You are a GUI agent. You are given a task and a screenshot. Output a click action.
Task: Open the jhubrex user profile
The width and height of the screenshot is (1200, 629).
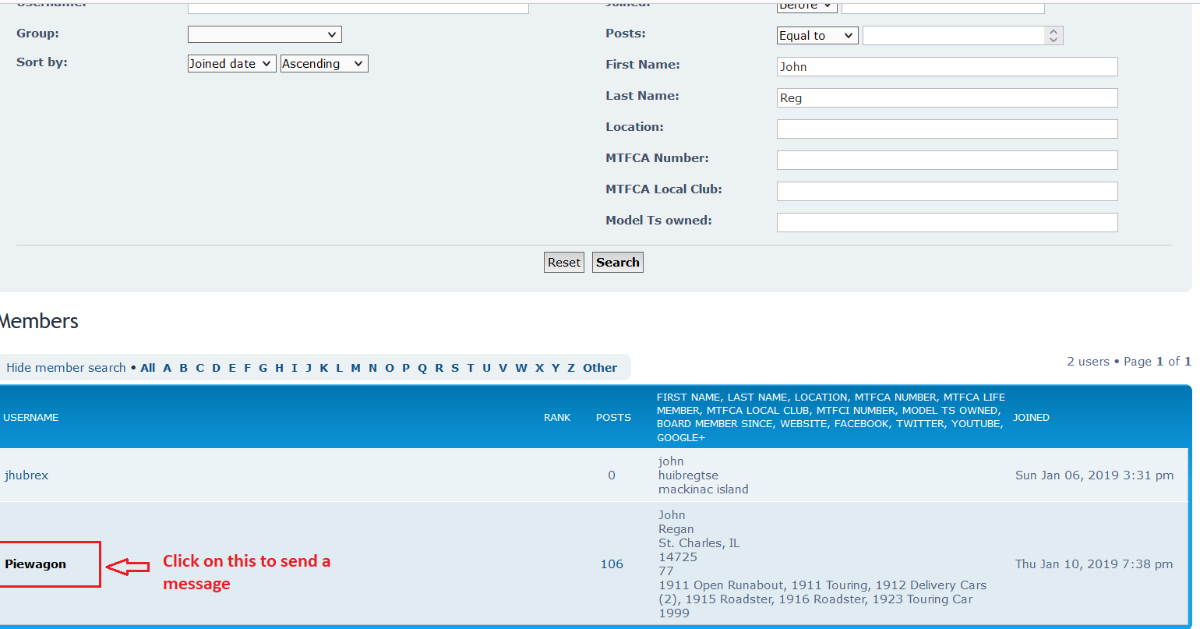(x=26, y=475)
